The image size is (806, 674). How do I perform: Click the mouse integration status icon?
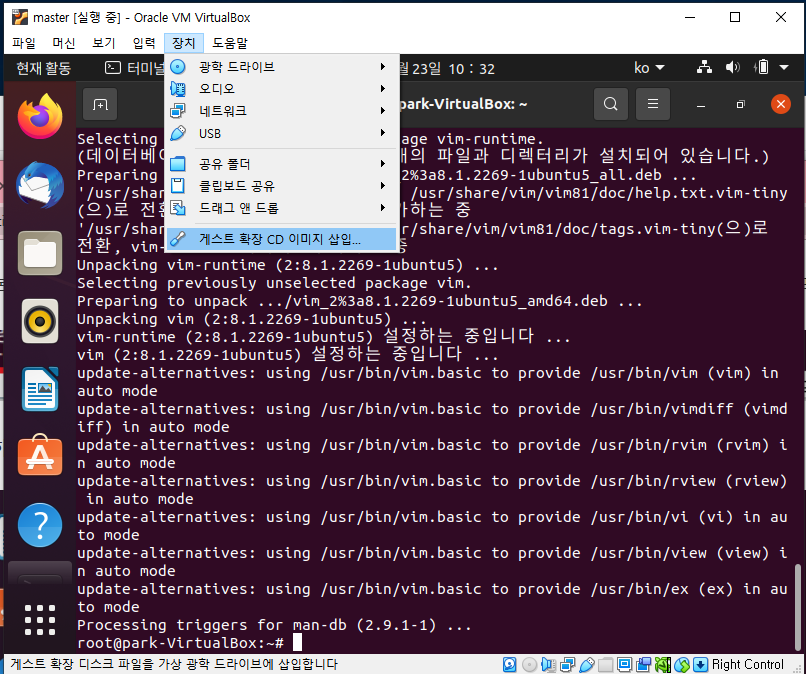(x=682, y=665)
